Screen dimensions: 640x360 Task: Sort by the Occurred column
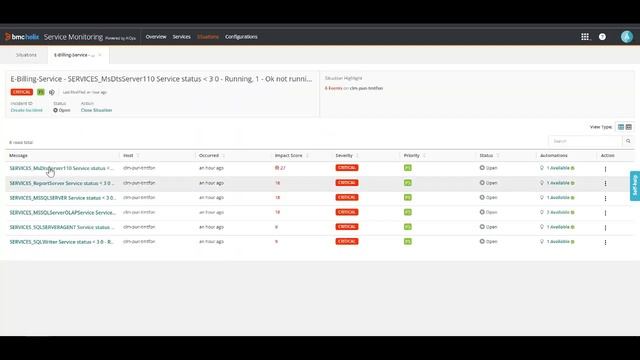point(224,156)
